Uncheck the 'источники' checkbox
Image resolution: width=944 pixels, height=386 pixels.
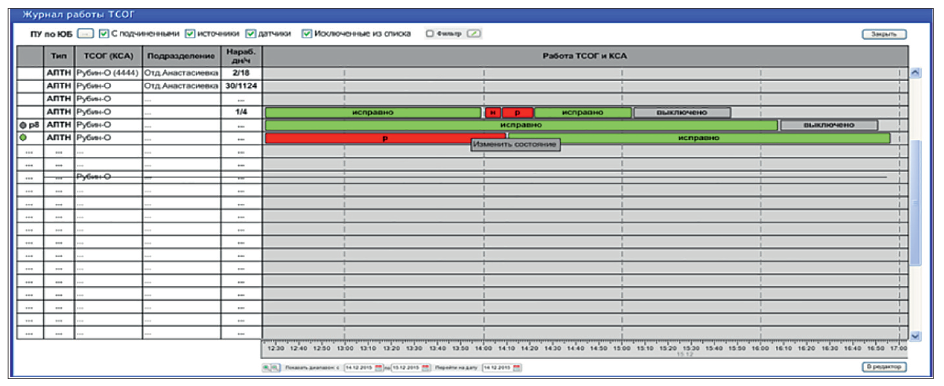190,34
